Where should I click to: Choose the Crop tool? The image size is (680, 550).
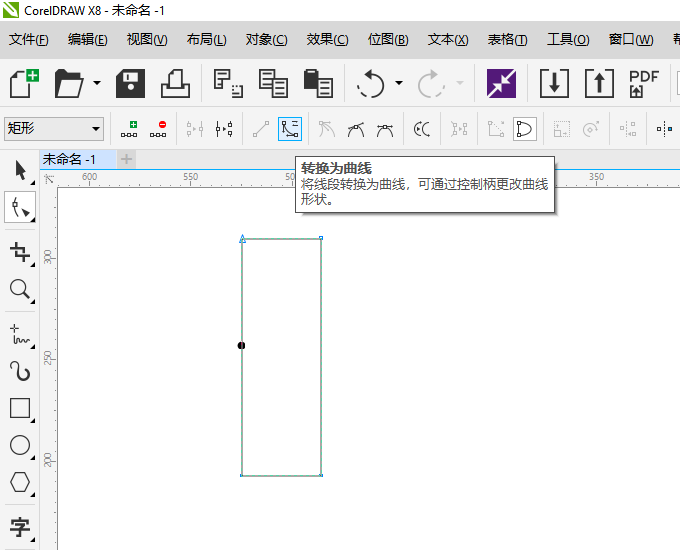click(x=20, y=252)
